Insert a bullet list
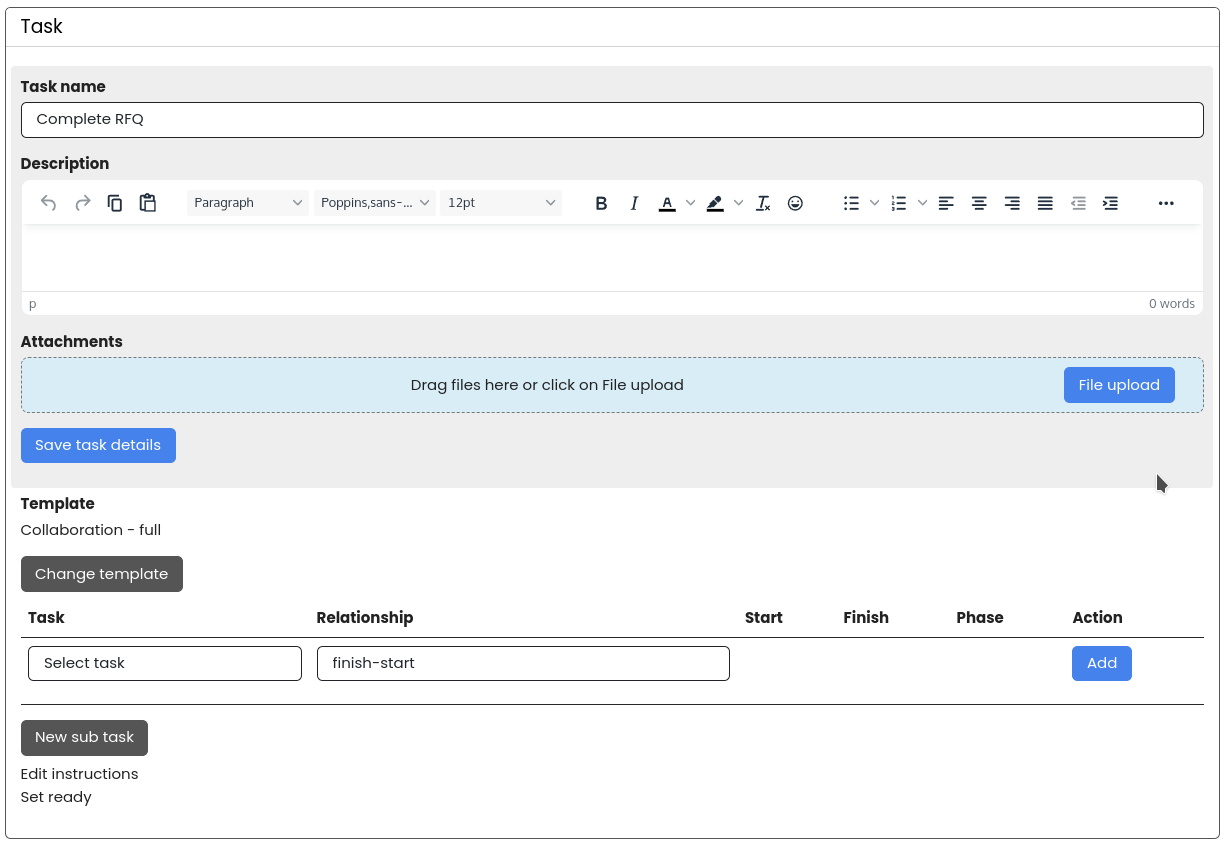This screenshot has height=846, width=1226. tap(851, 203)
